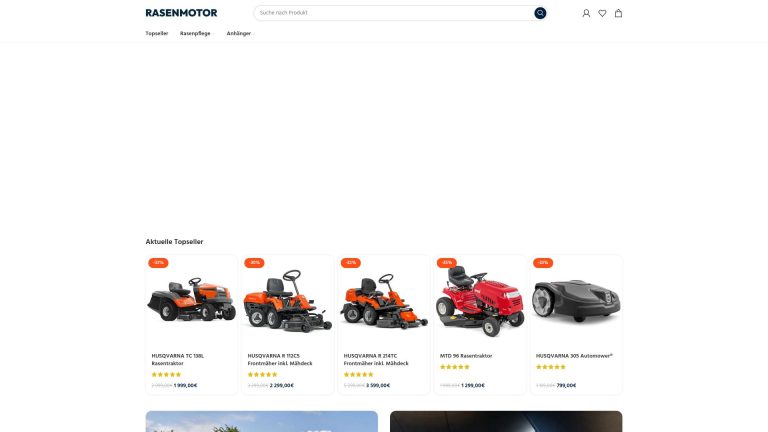
Task: Click discount badge on MTD 96 Rasentraktor
Action: click(447, 263)
